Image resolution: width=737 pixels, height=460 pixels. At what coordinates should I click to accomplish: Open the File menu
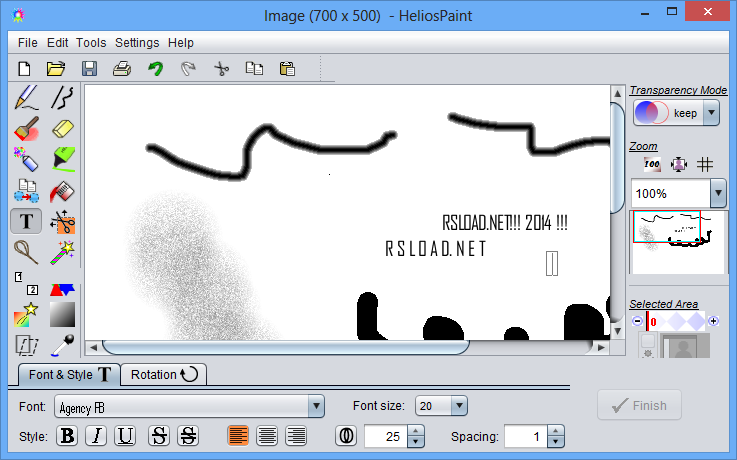click(x=27, y=43)
